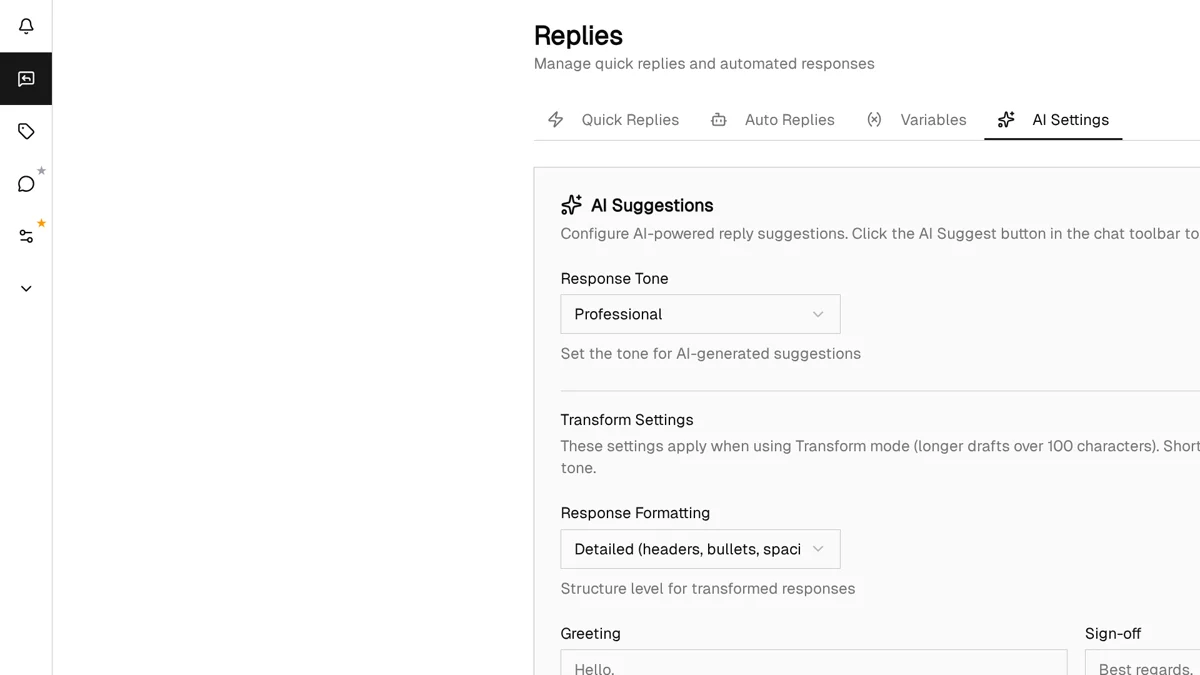Expand the chevron at the sidebar bottom

click(25, 288)
